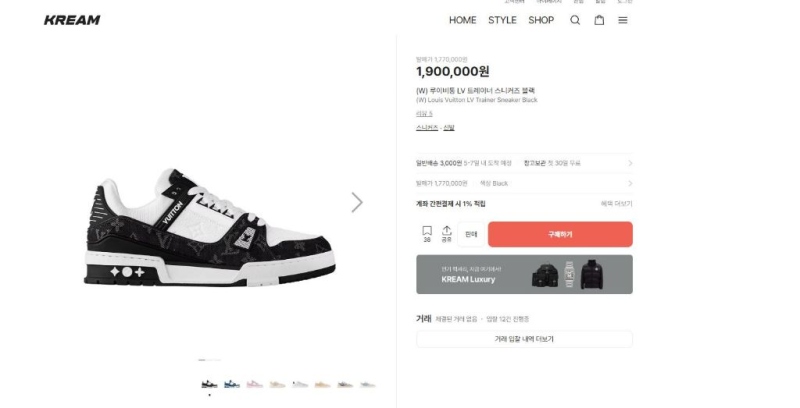
Task: Click the share icon
Action: (x=447, y=234)
